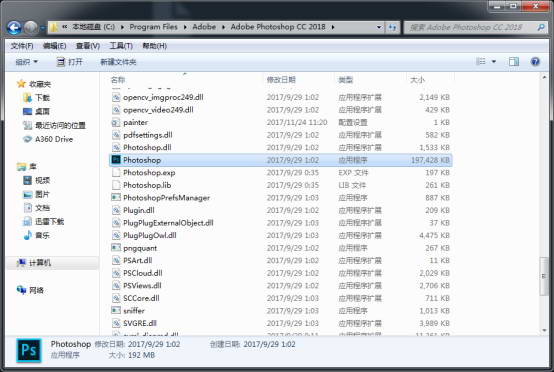Image resolution: width=554 pixels, height=372 pixels.
Task: Click the large Ps icon in details pane
Action: pos(29,350)
